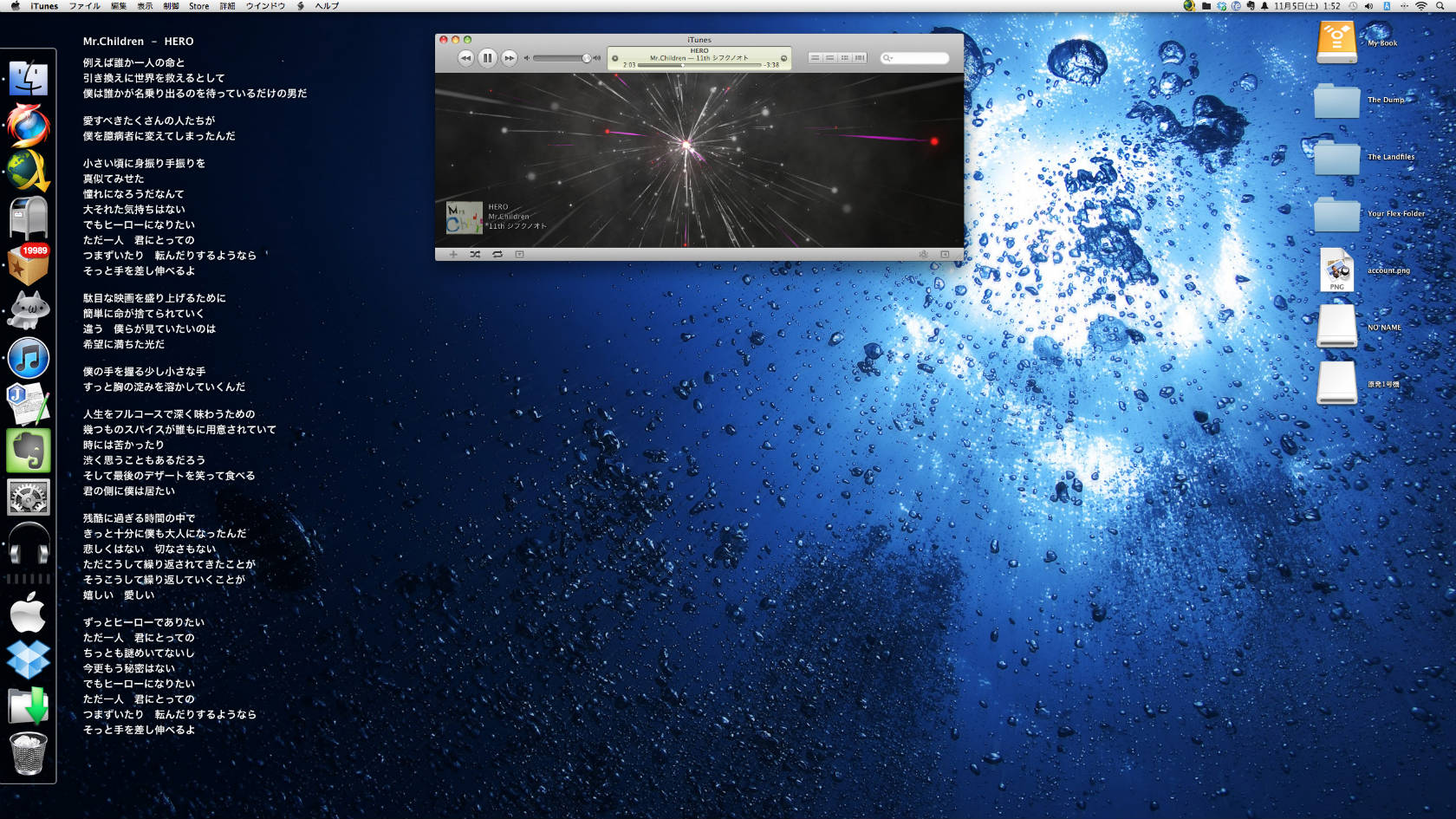
Task: Open the Apple menu
Action: (15, 6)
